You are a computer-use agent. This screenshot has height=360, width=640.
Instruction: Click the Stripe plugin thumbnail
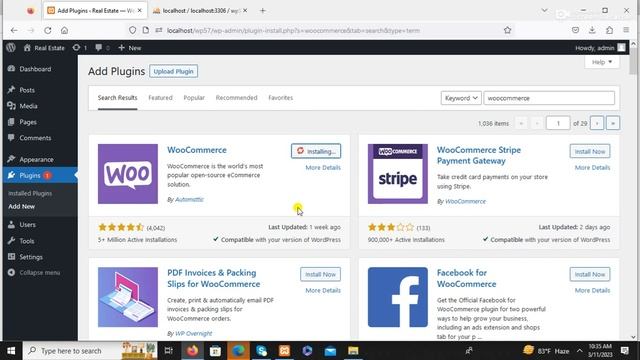pos(398,174)
